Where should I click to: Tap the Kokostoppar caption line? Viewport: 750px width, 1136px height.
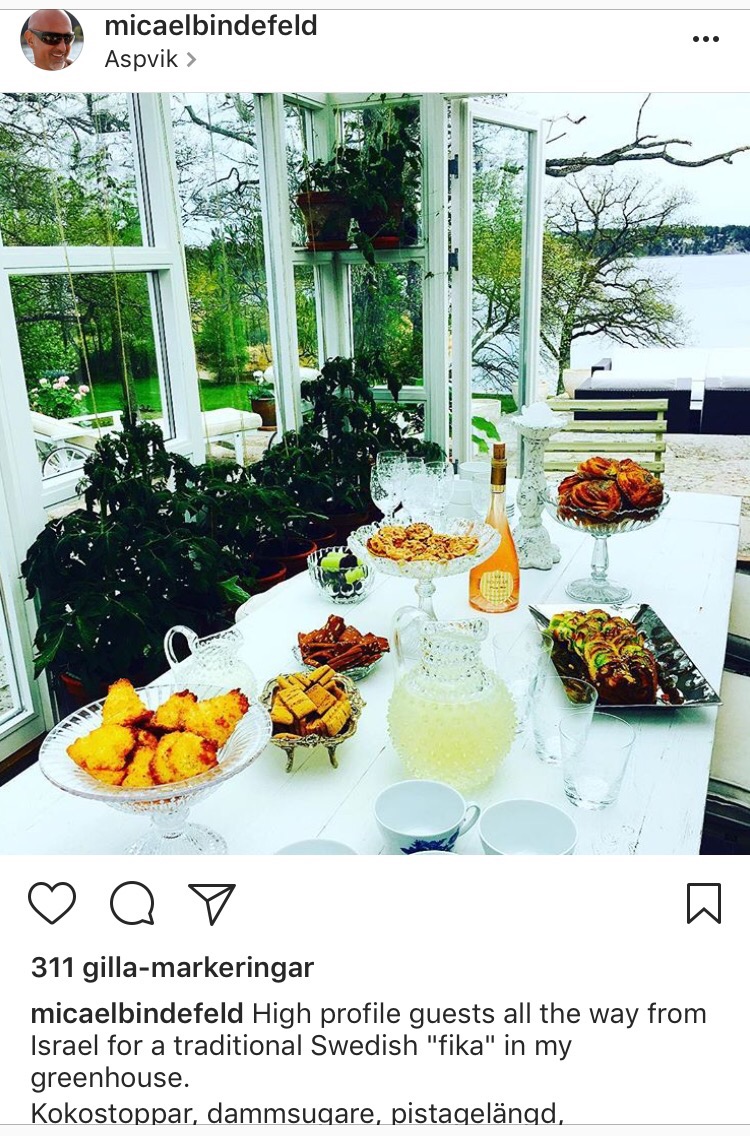click(x=296, y=1114)
